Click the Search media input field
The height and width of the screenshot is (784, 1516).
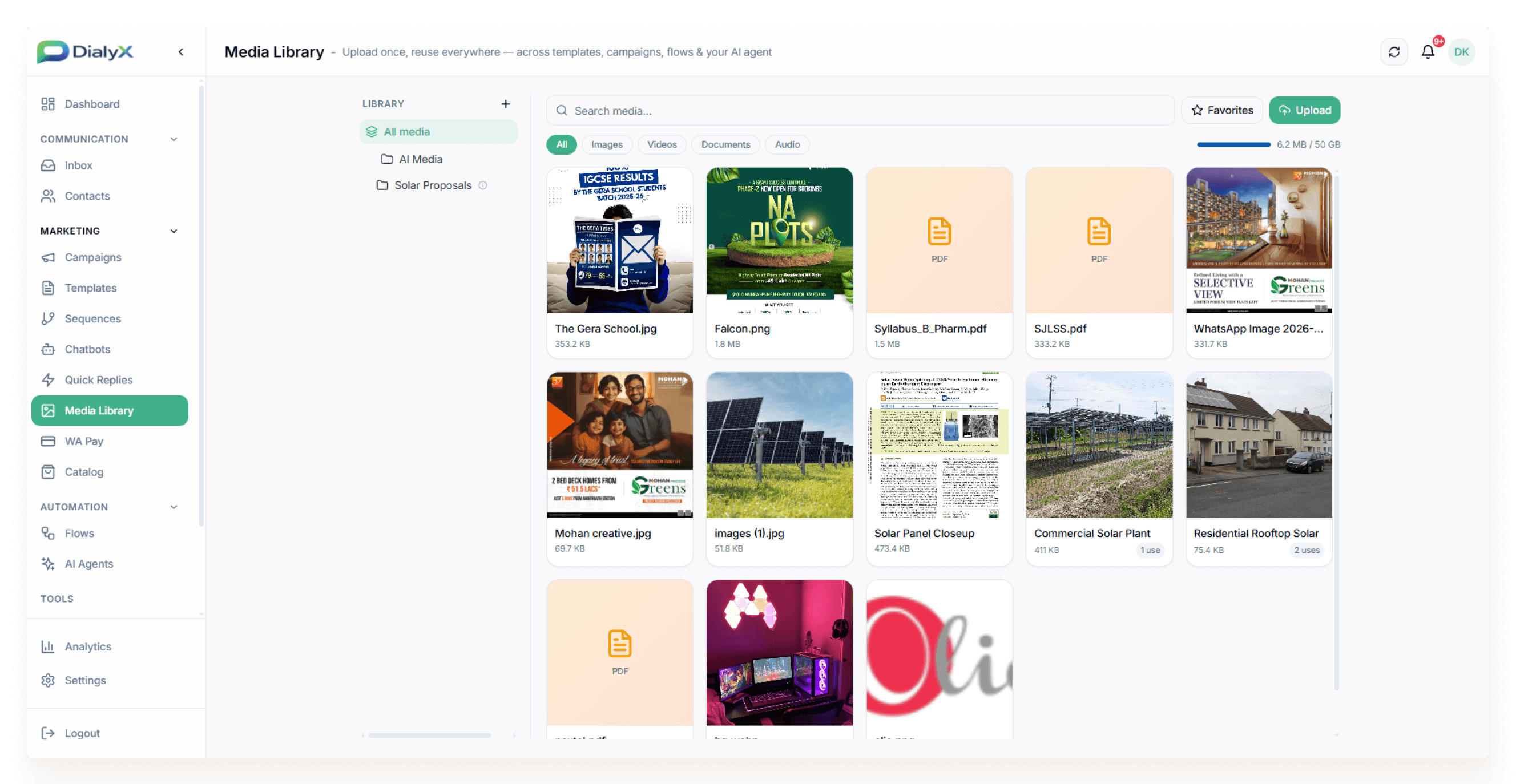click(x=860, y=110)
